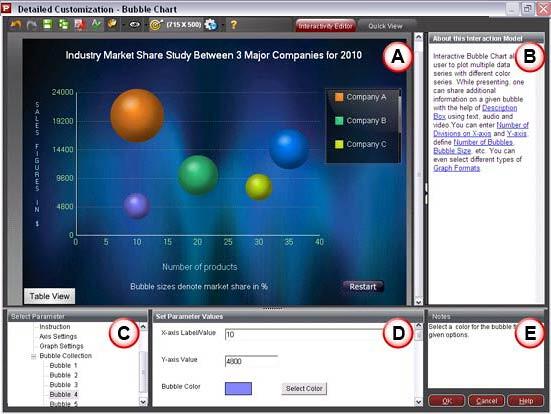Image resolution: width=551 pixels, height=414 pixels.
Task: Select Bubble 2 in the tree
Action: click(x=64, y=375)
